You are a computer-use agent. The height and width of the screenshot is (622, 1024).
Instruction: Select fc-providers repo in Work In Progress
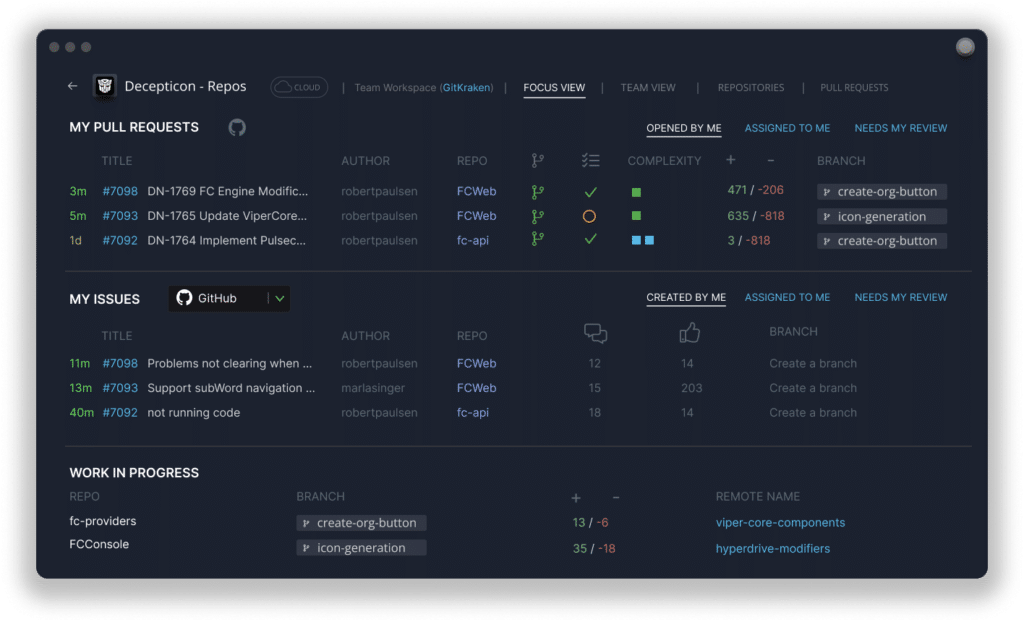103,521
